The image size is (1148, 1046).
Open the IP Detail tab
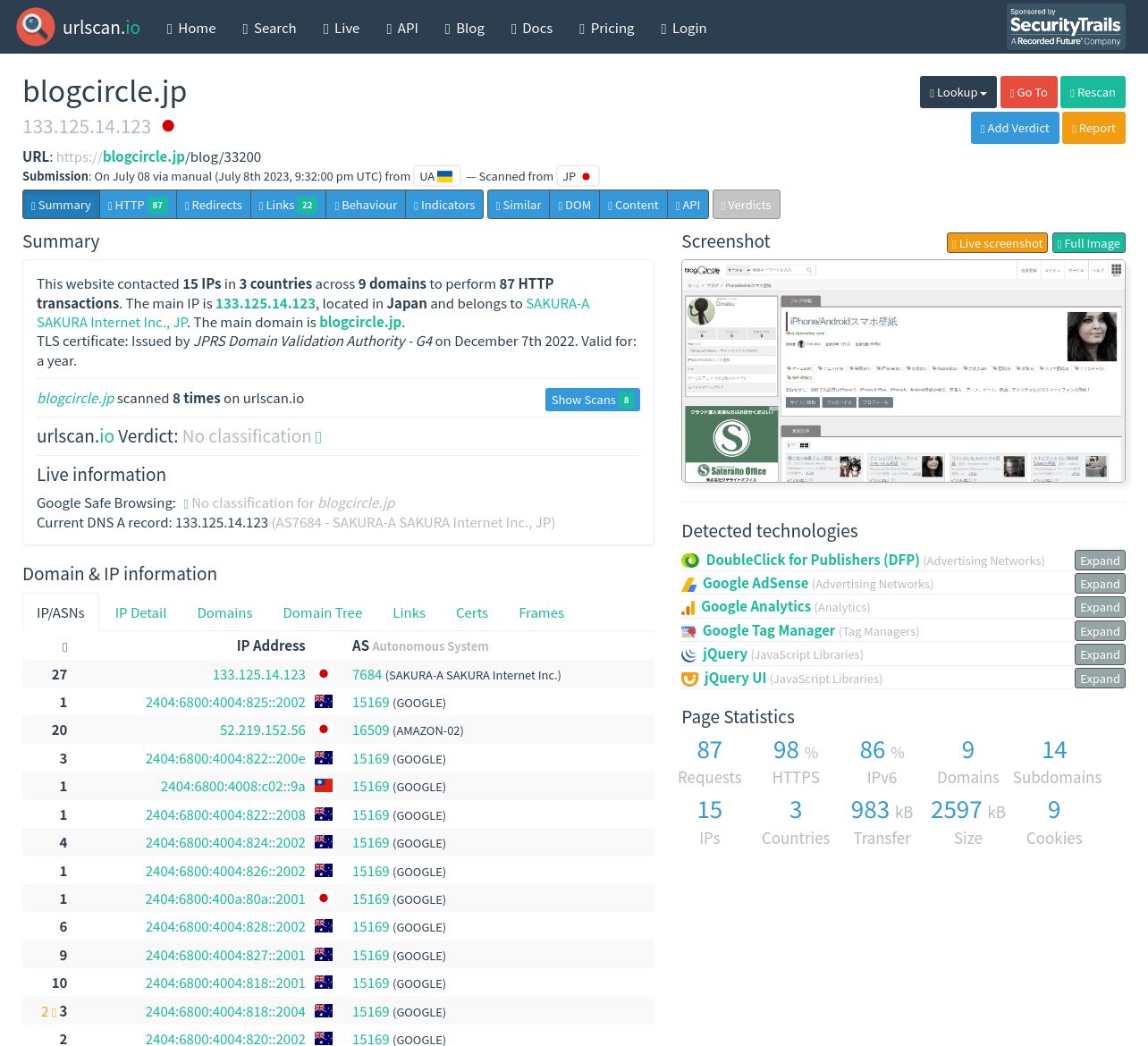click(140, 612)
